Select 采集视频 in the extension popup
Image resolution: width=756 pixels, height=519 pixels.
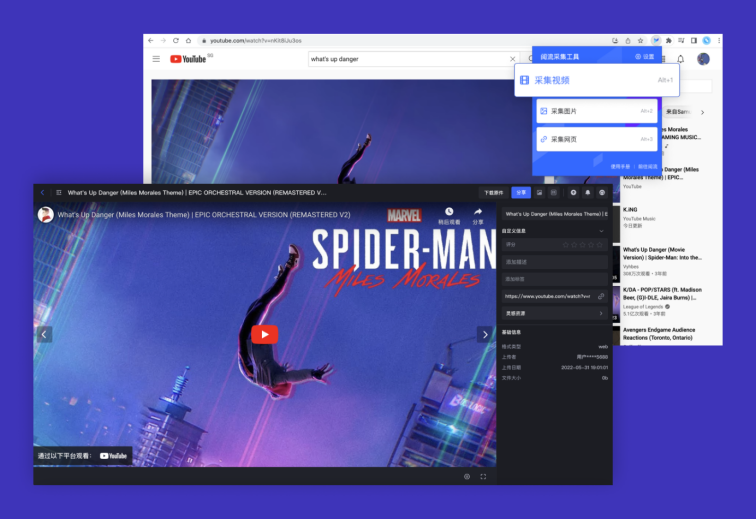[x=597, y=80]
